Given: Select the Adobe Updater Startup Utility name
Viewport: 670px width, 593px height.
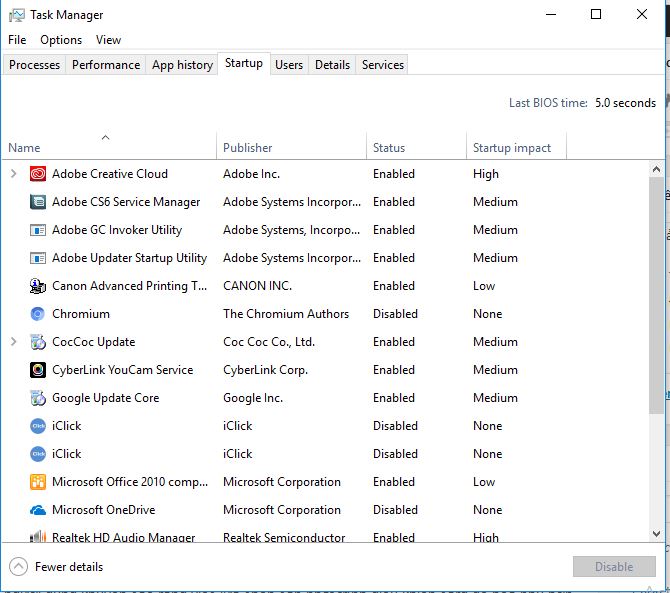Looking at the screenshot, I should (x=129, y=258).
